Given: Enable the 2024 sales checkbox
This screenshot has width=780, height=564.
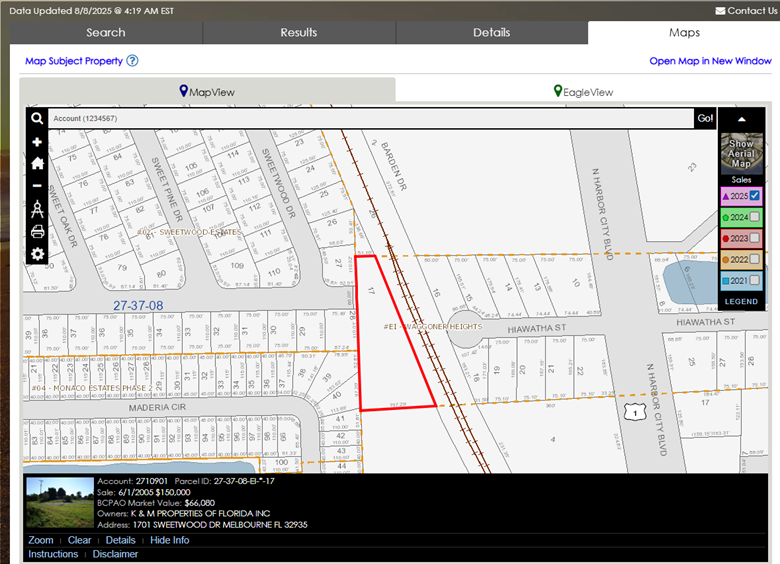Looking at the screenshot, I should coord(755,217).
